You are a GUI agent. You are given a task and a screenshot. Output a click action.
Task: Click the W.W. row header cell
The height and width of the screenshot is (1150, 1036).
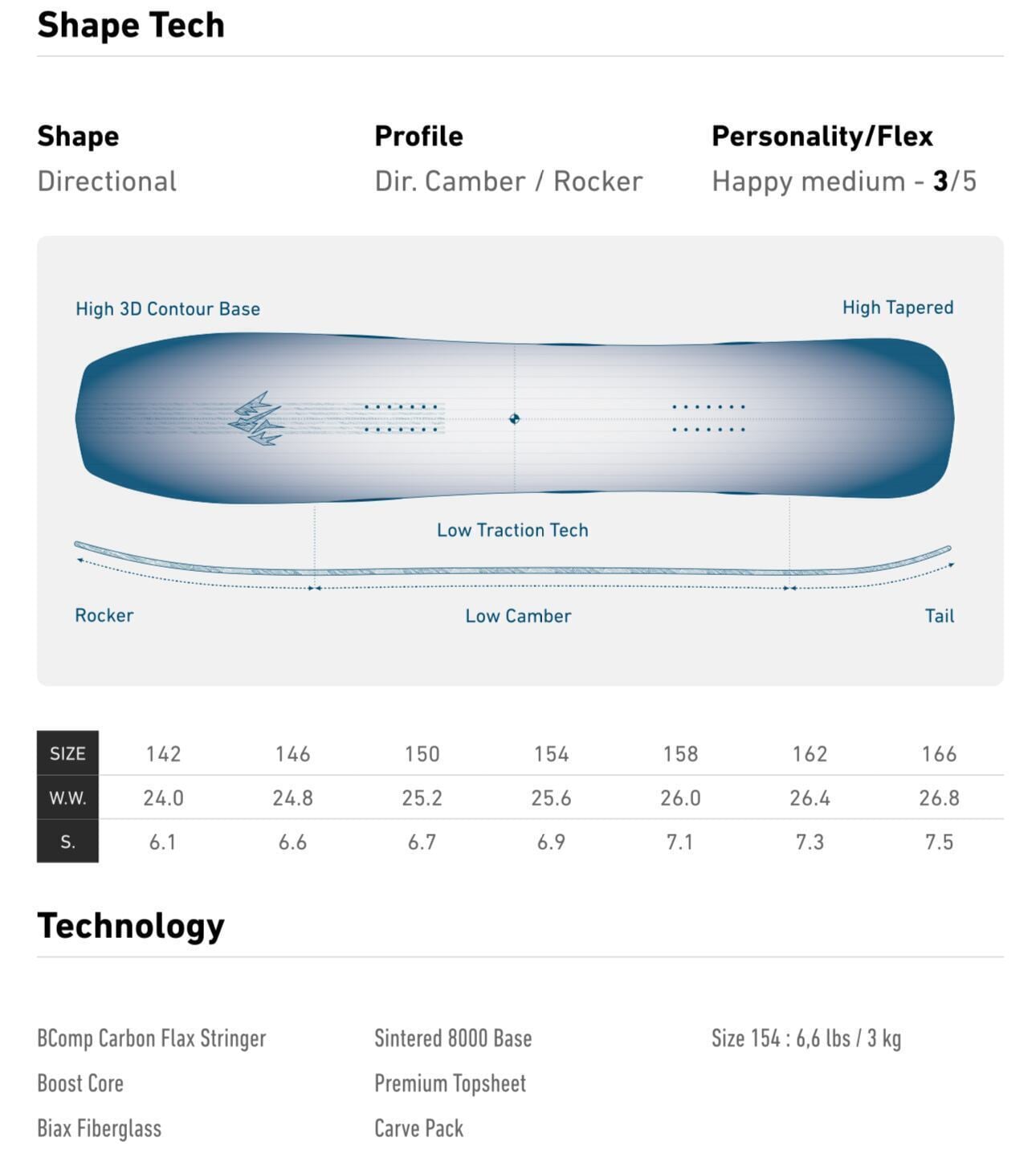[x=67, y=798]
